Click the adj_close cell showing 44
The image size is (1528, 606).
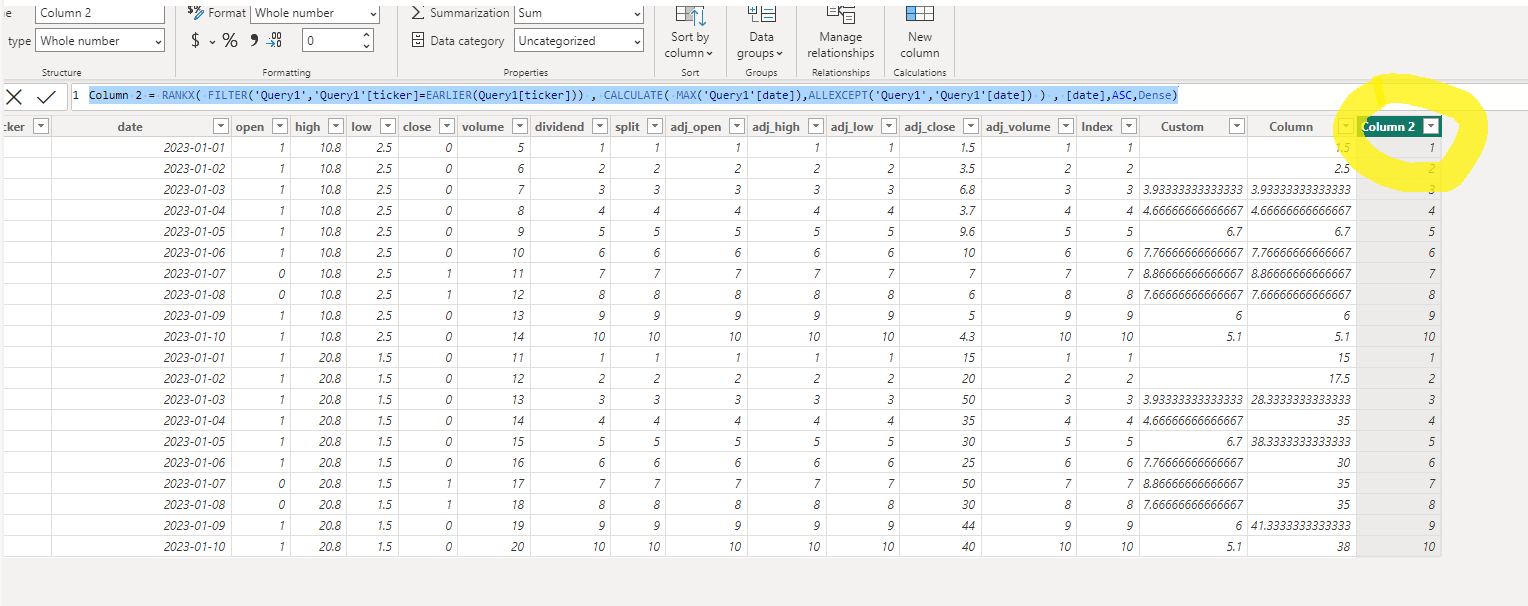click(x=939, y=525)
